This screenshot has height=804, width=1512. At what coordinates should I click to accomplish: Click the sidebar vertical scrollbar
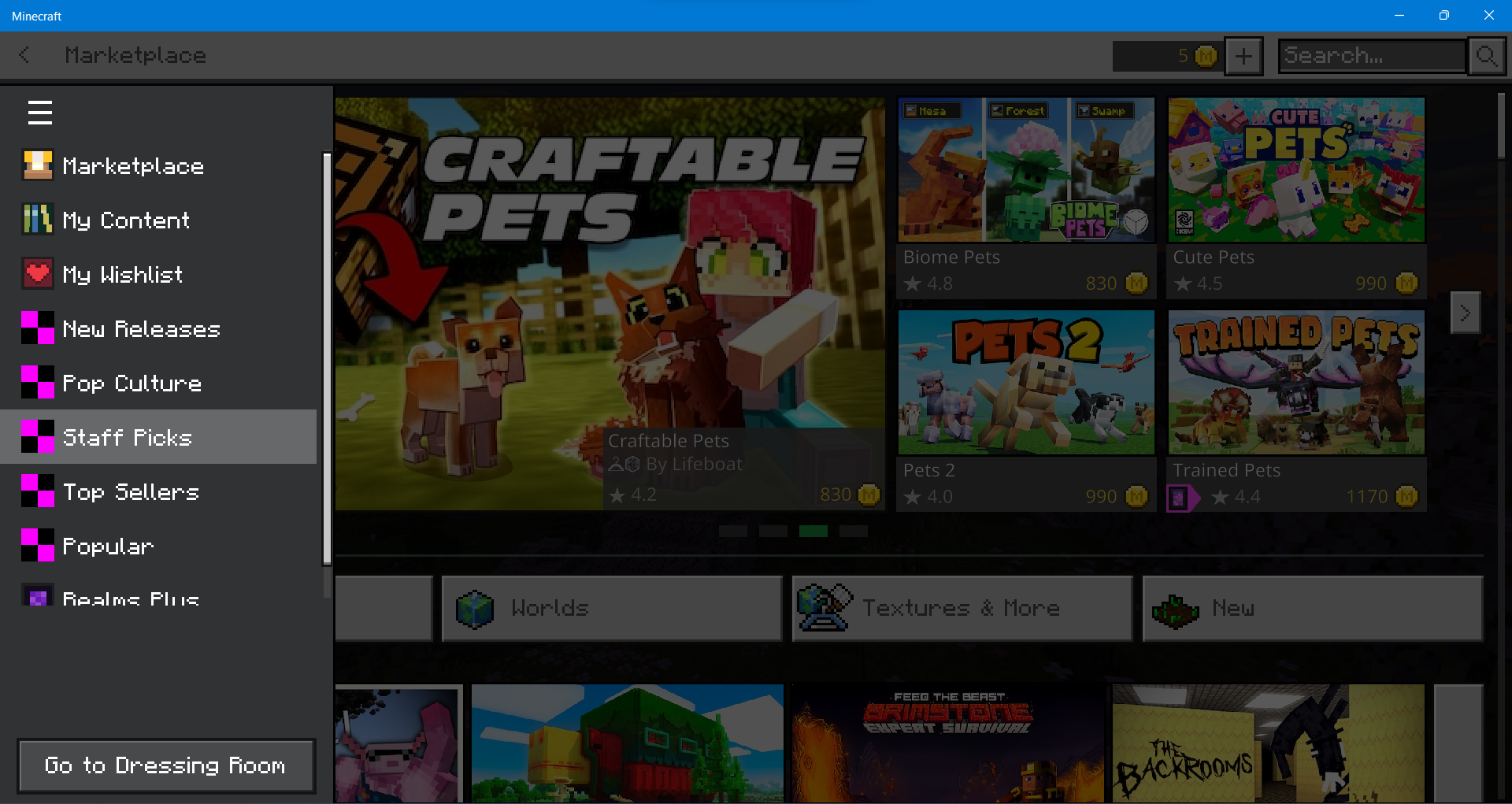(x=327, y=358)
